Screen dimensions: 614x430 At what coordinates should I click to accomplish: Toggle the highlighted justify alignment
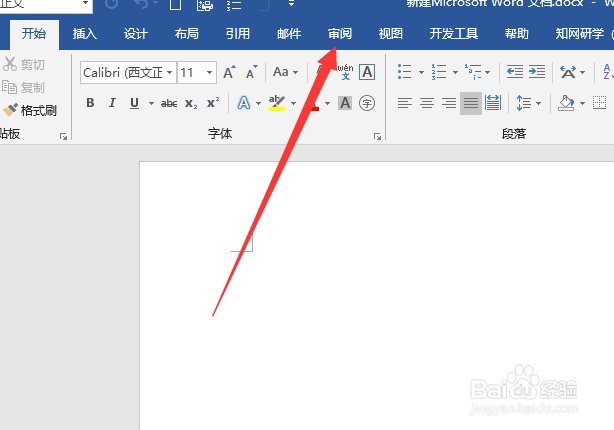[x=471, y=103]
